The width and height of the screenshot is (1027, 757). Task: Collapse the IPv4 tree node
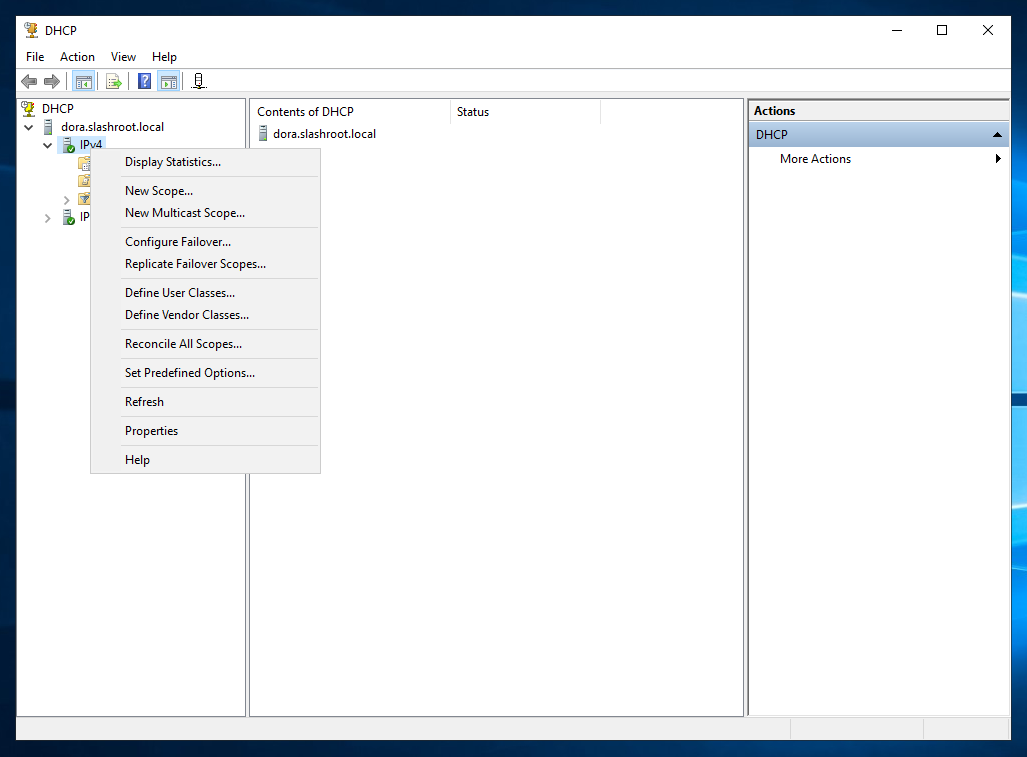(47, 146)
